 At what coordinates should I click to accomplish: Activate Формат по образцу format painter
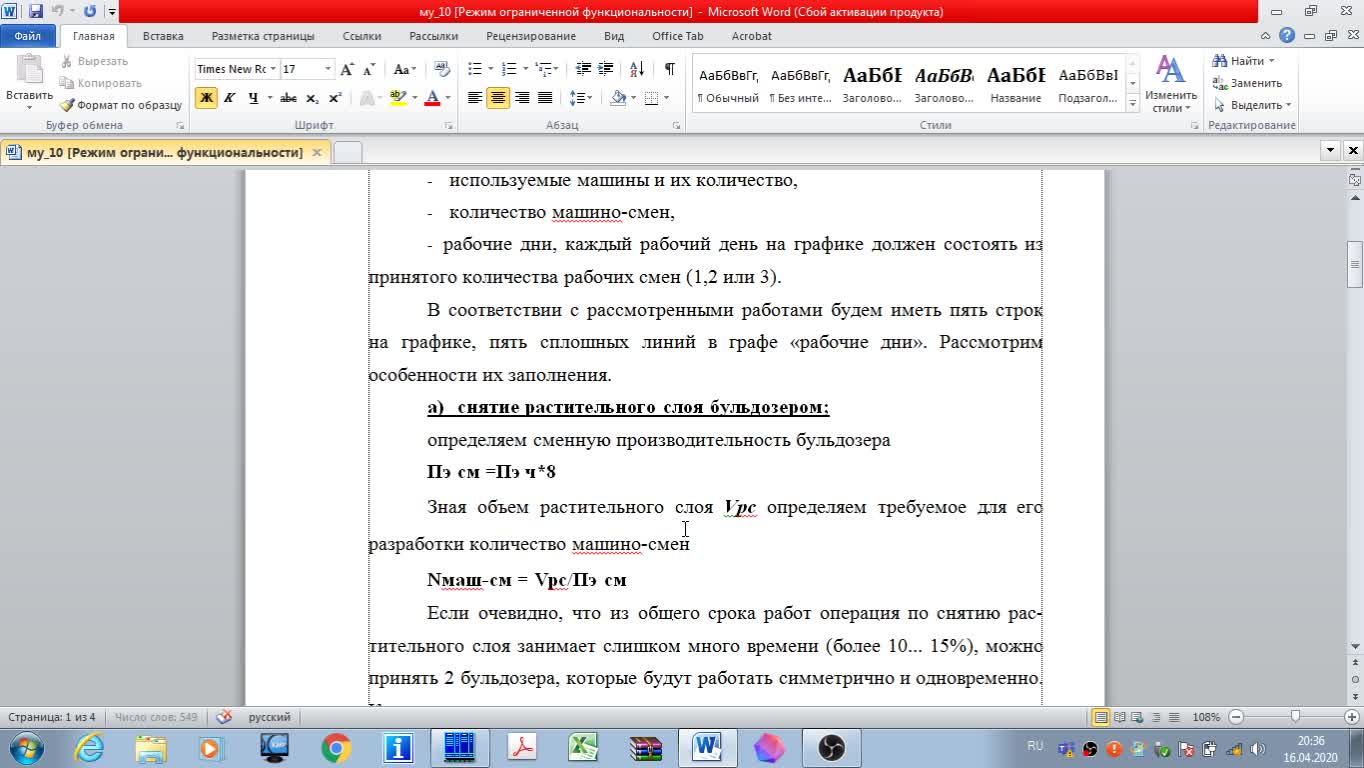[x=121, y=105]
